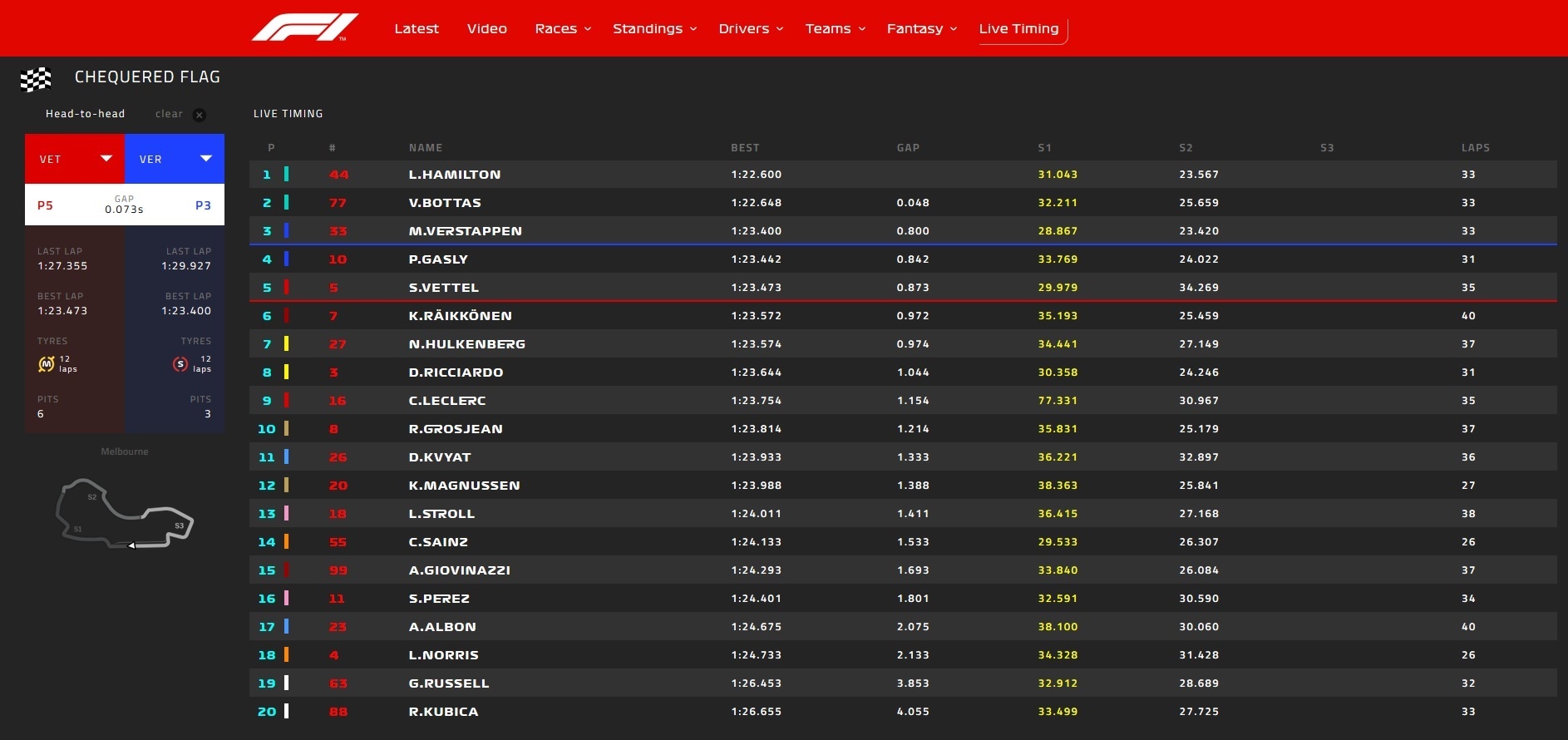This screenshot has height=740, width=1568.
Task: Open the Latest page
Action: tap(417, 28)
